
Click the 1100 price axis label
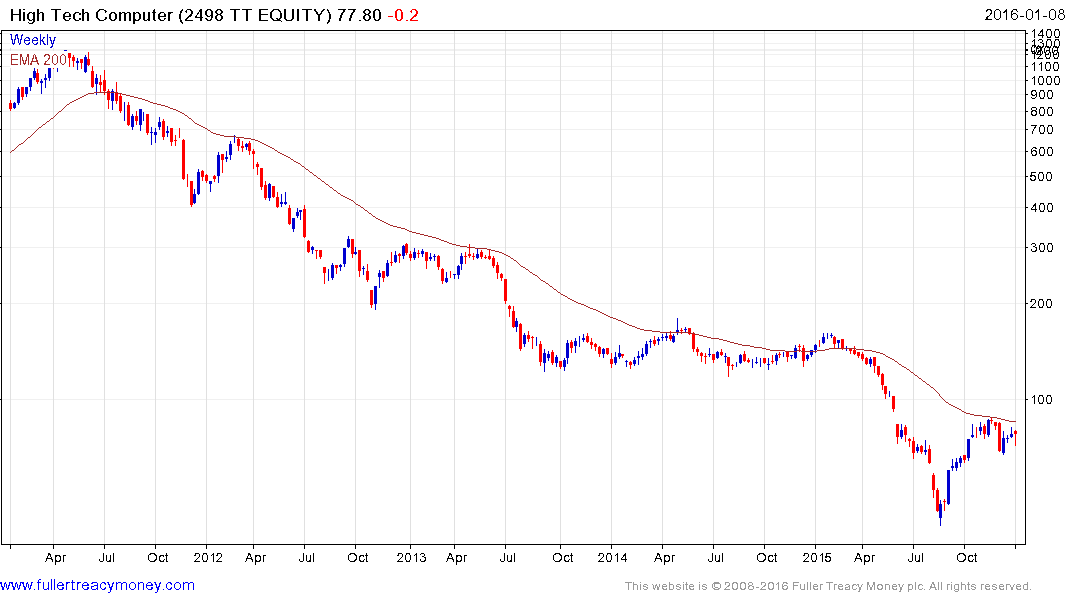pyautogui.click(x=1046, y=67)
